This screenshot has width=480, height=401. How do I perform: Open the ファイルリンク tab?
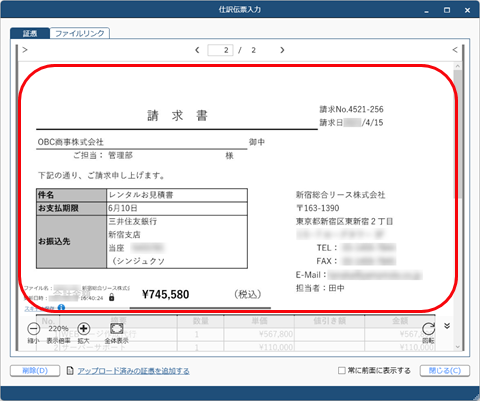point(80,33)
